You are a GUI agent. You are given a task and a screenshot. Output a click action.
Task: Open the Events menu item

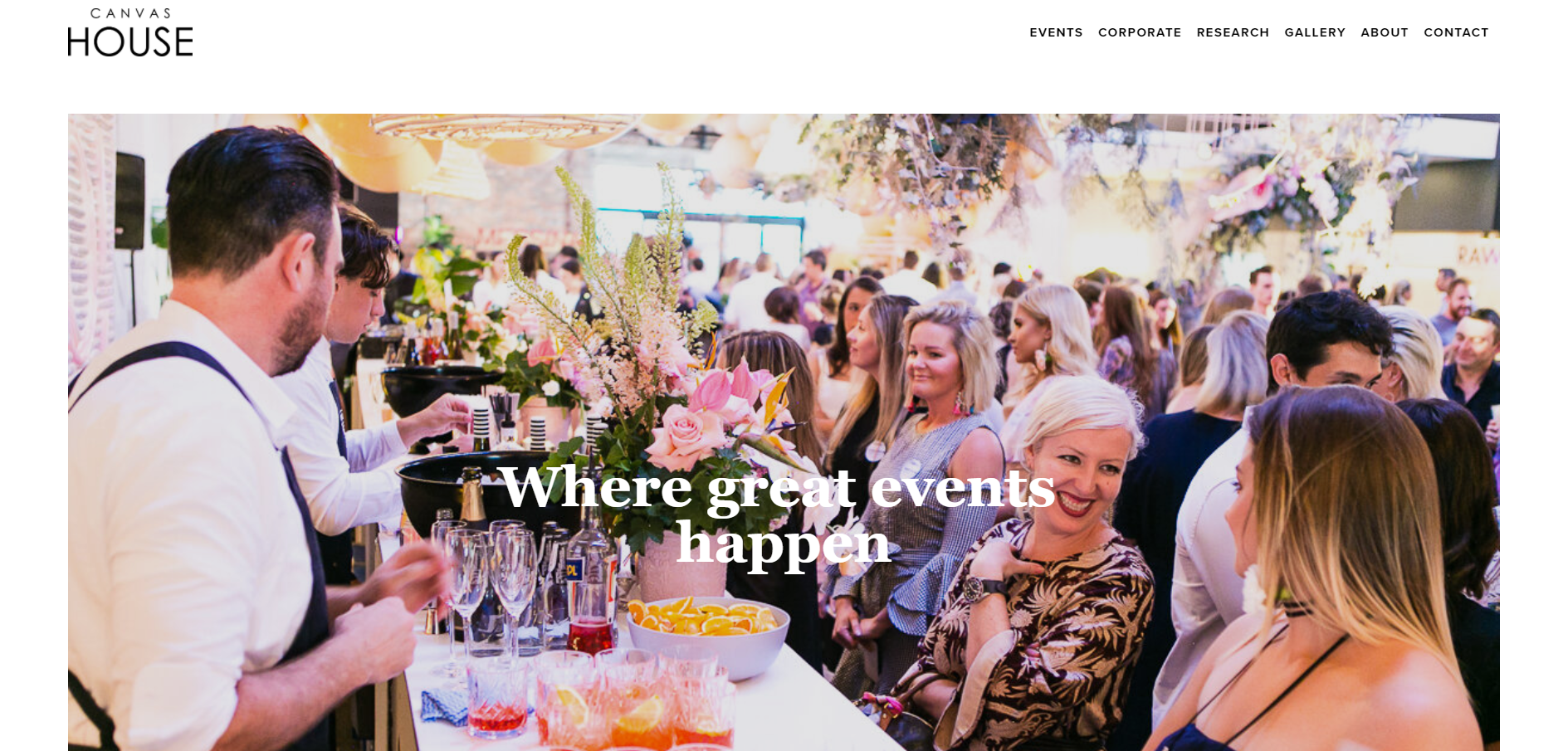click(1056, 32)
